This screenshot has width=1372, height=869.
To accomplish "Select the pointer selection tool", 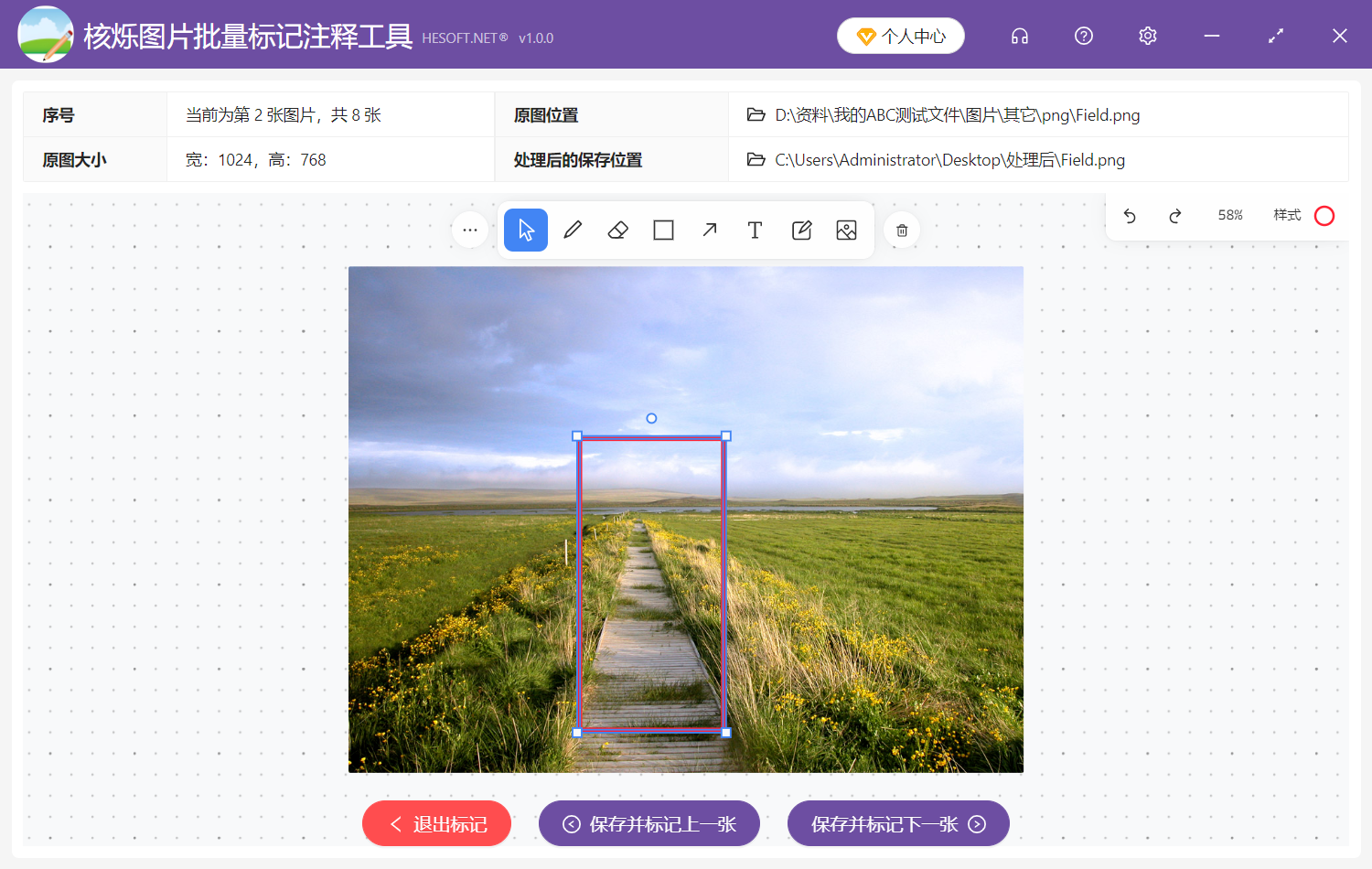I will (x=525, y=230).
